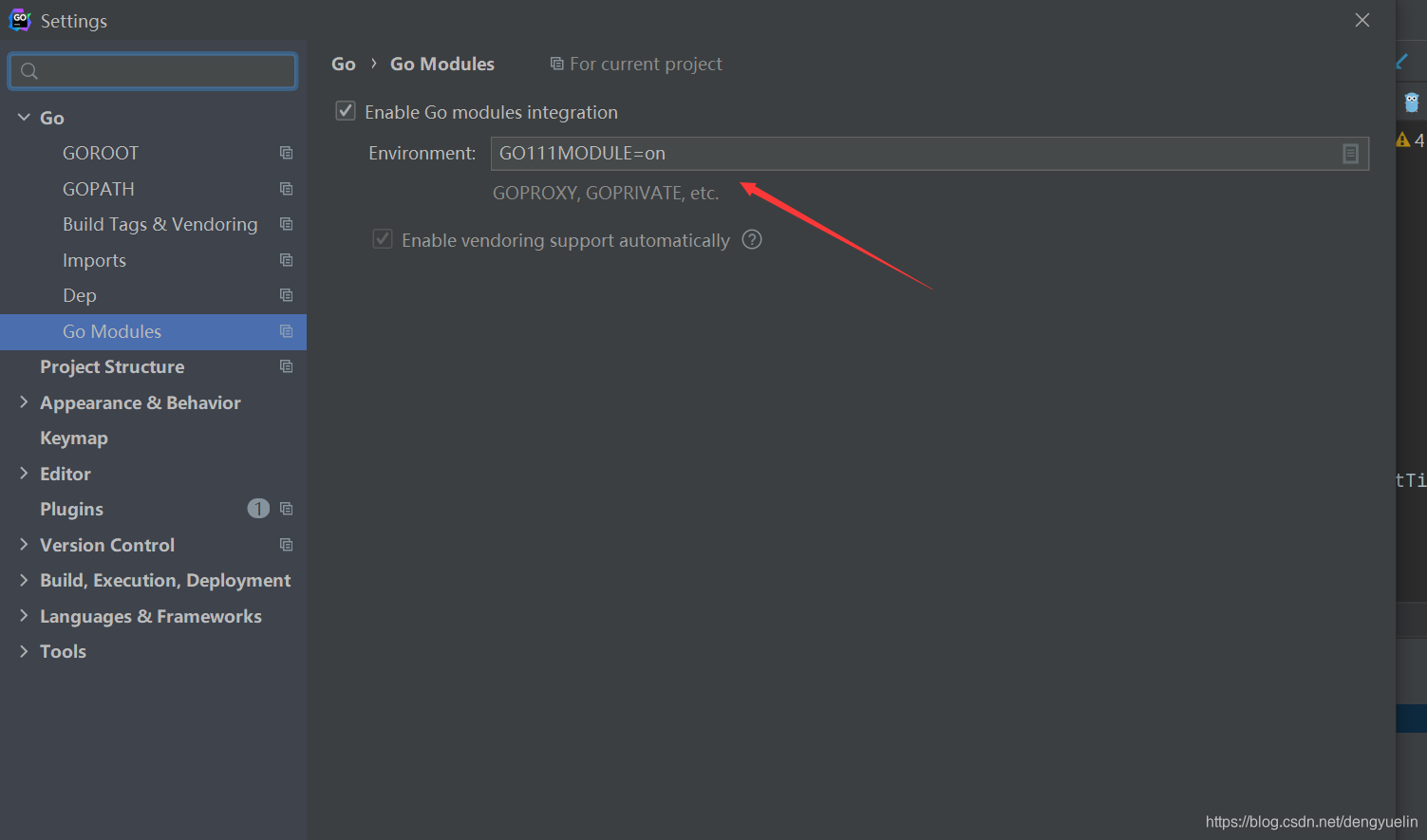Open the environment variables editor icon
This screenshot has width=1427, height=840.
(1351, 153)
